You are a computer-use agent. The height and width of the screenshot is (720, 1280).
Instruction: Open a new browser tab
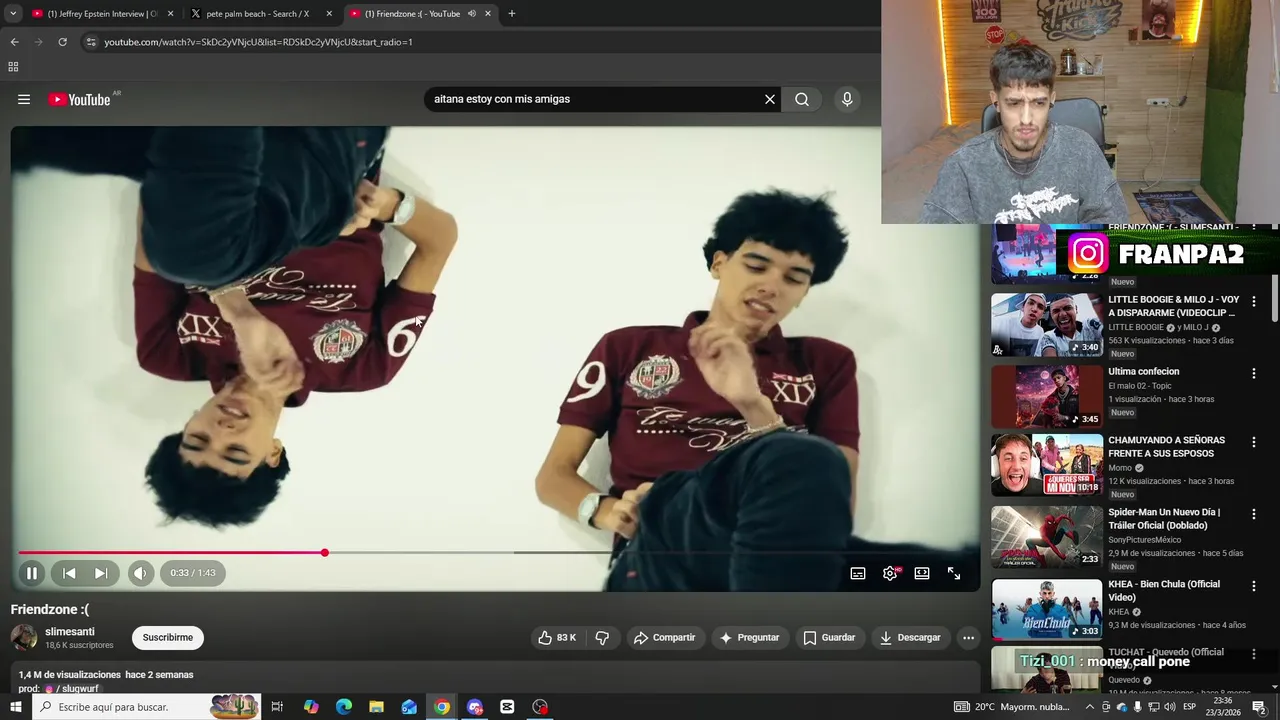tap(511, 13)
